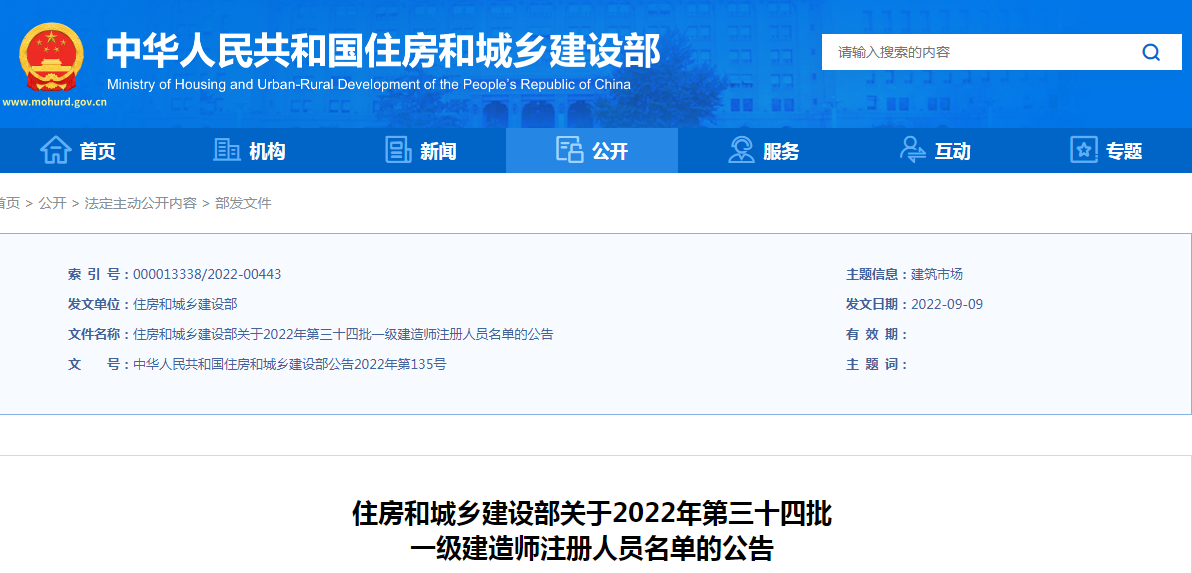Open the 首页 menu item

click(97, 151)
